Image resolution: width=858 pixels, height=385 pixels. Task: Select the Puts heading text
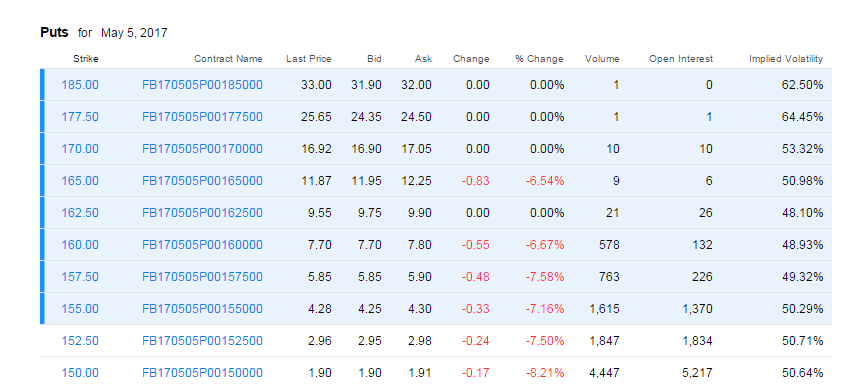(x=54, y=33)
